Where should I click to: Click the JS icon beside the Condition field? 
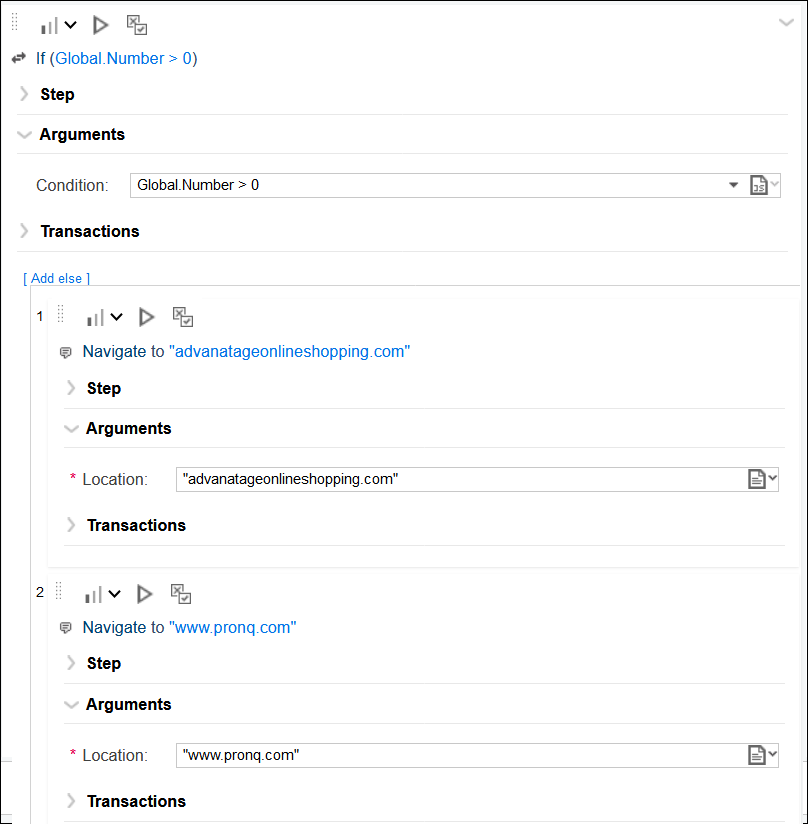(x=759, y=185)
